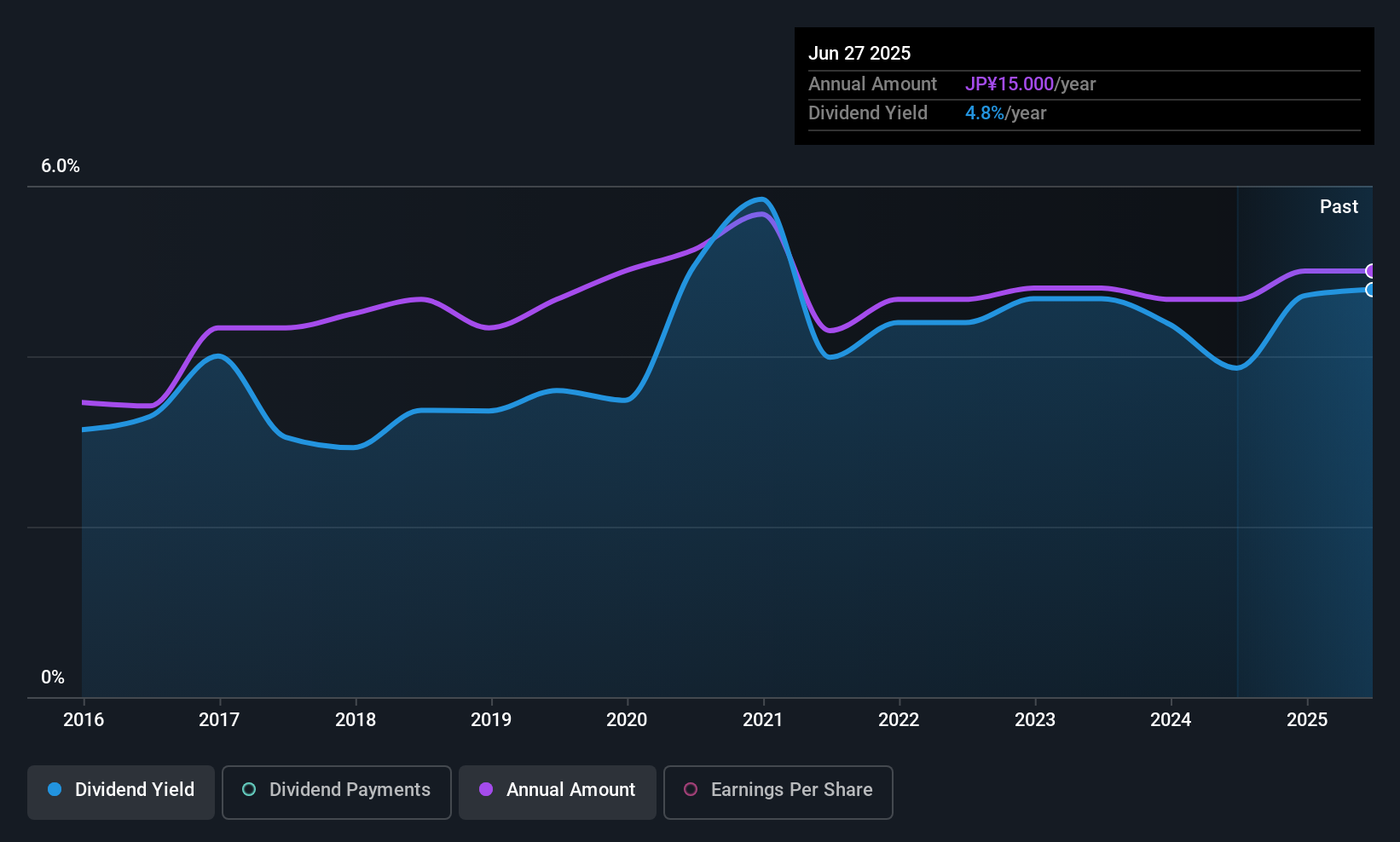Click the 2019 axis label
This screenshot has width=1400, height=842.
pos(491,719)
